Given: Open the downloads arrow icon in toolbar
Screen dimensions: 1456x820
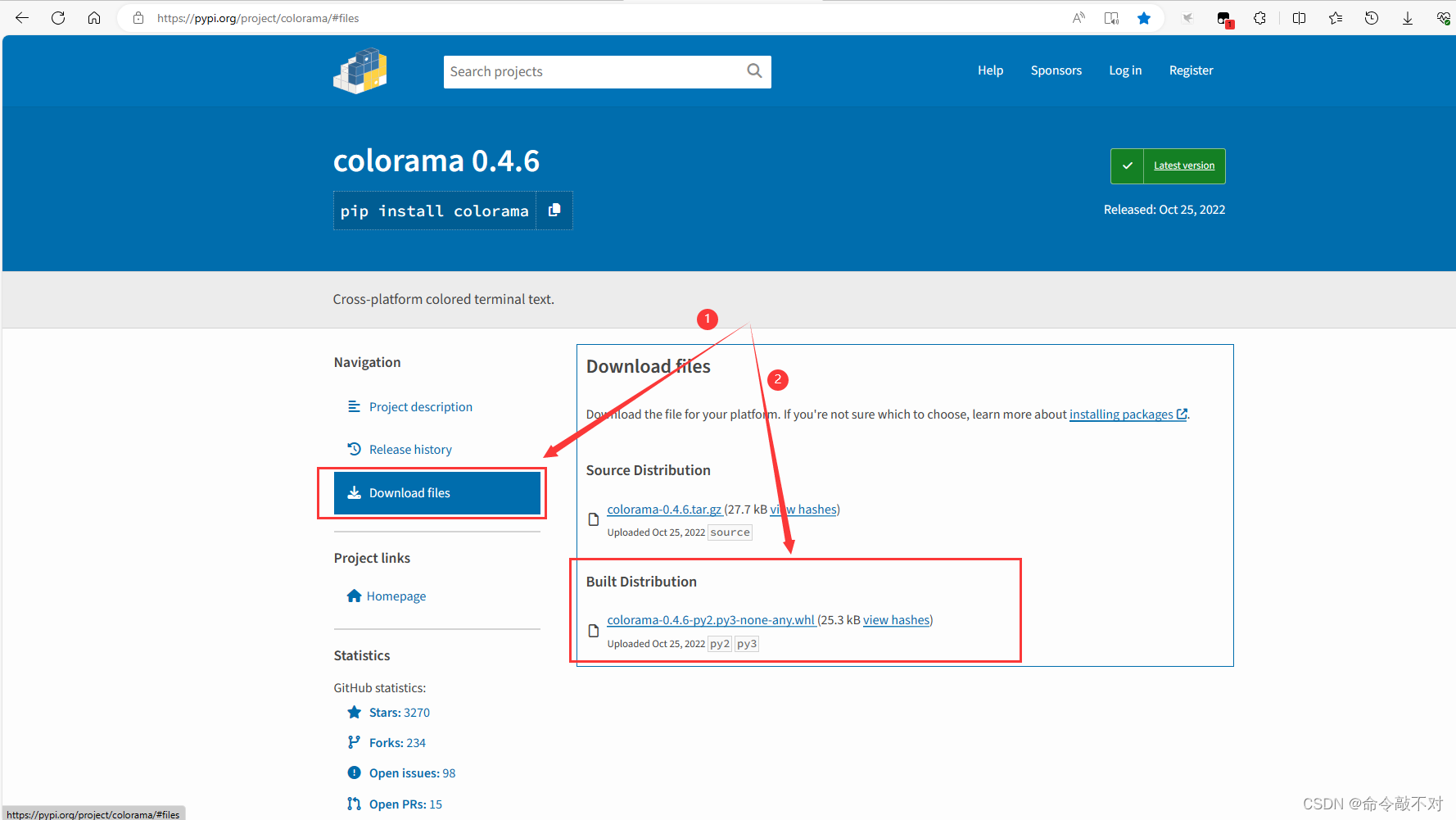Looking at the screenshot, I should [x=1408, y=18].
